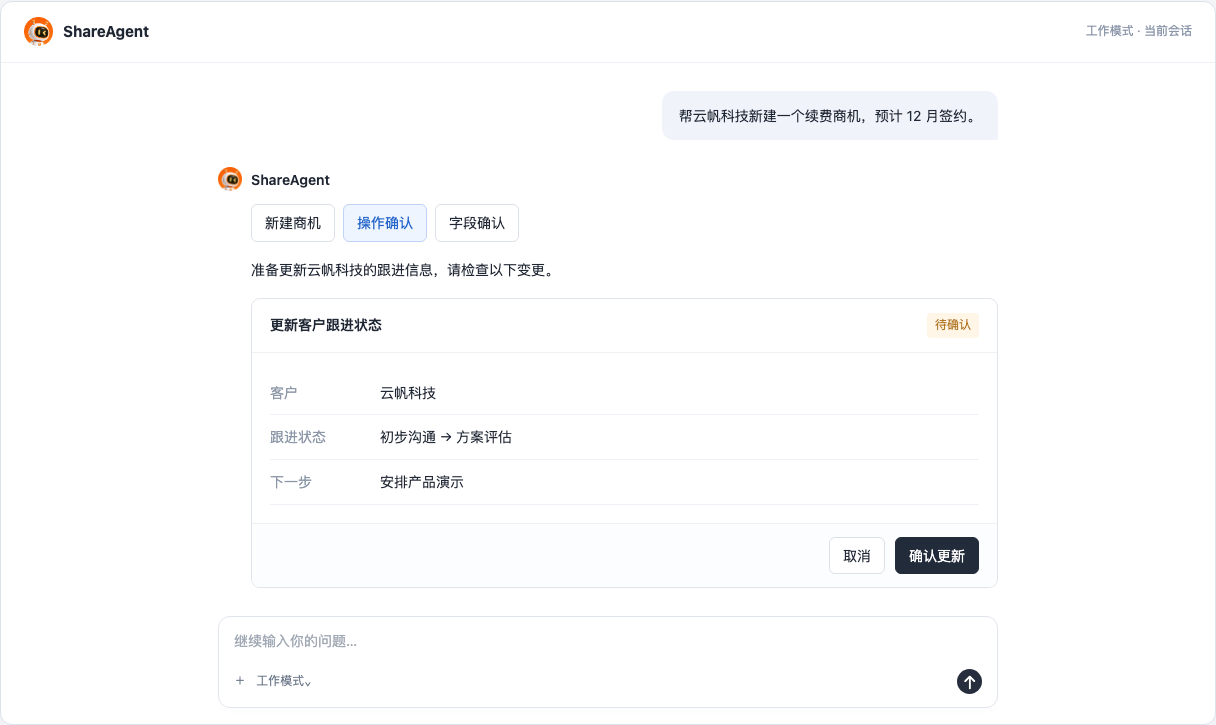Click the ShareAgent robot logo in header
Viewport: 1216px width, 725px height.
[38, 32]
